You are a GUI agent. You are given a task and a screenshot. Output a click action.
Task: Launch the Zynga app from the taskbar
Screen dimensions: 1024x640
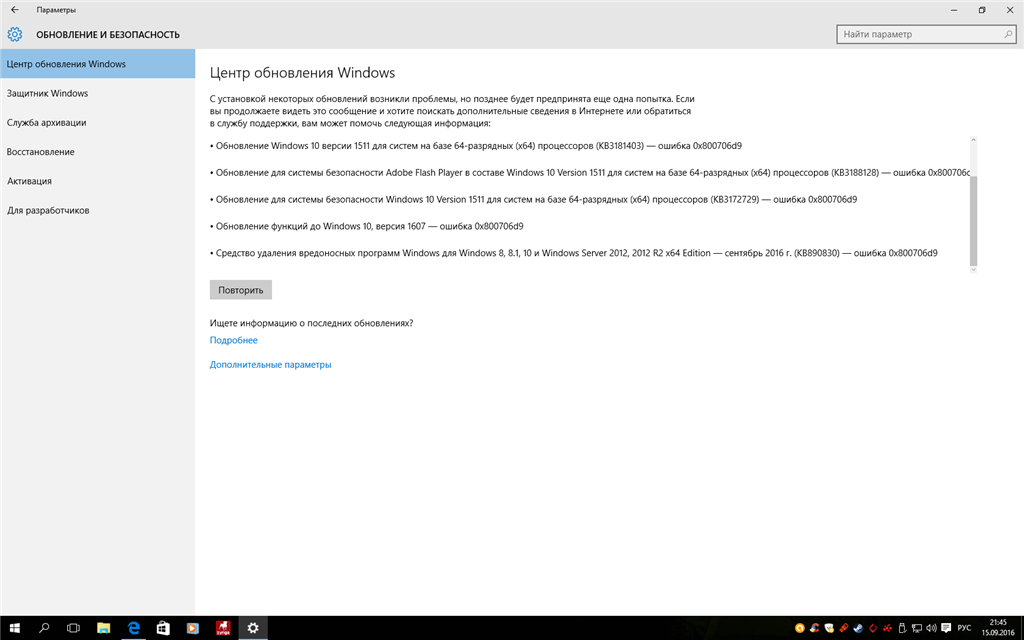tap(223, 628)
